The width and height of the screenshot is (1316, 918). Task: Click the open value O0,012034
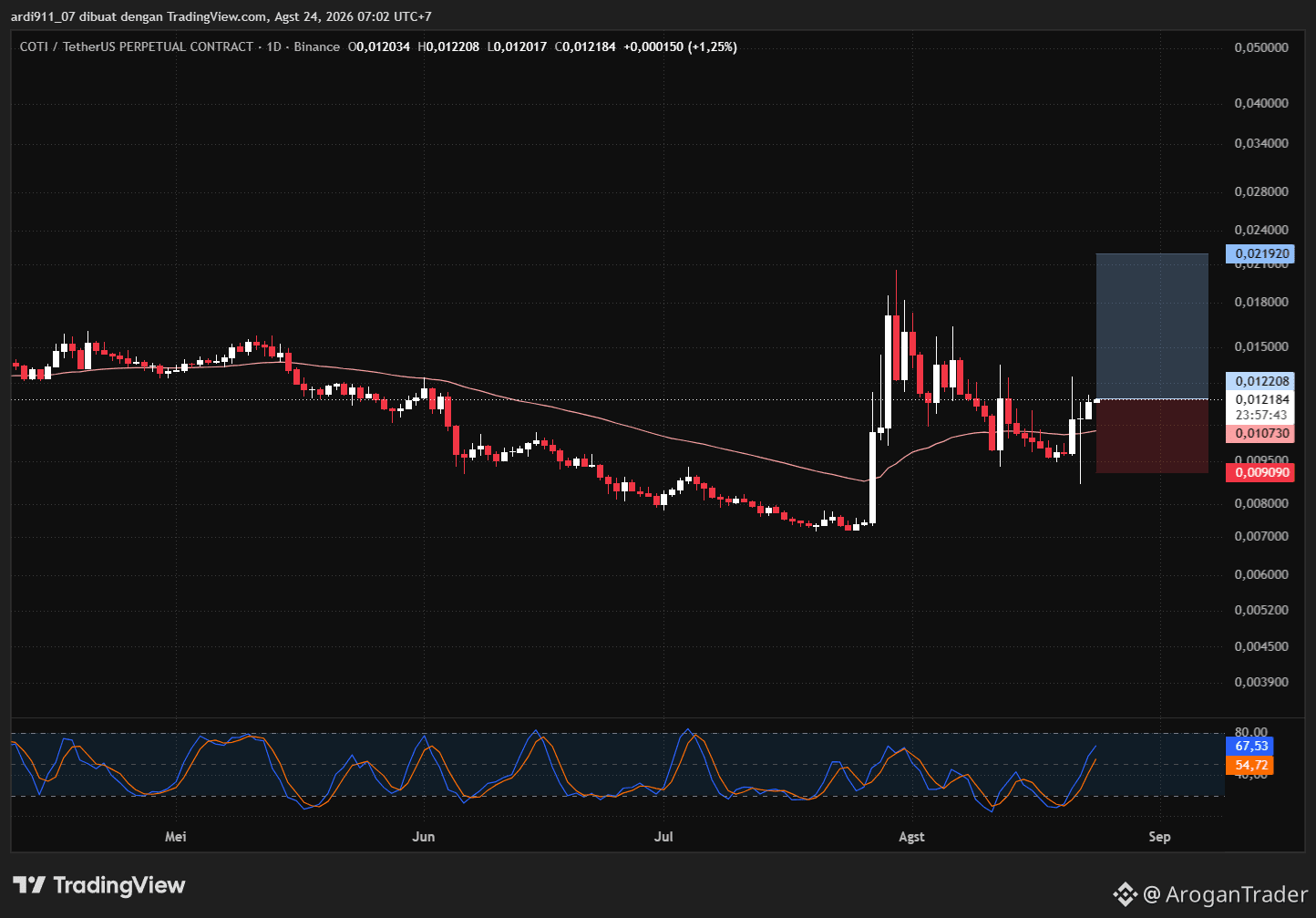[379, 46]
